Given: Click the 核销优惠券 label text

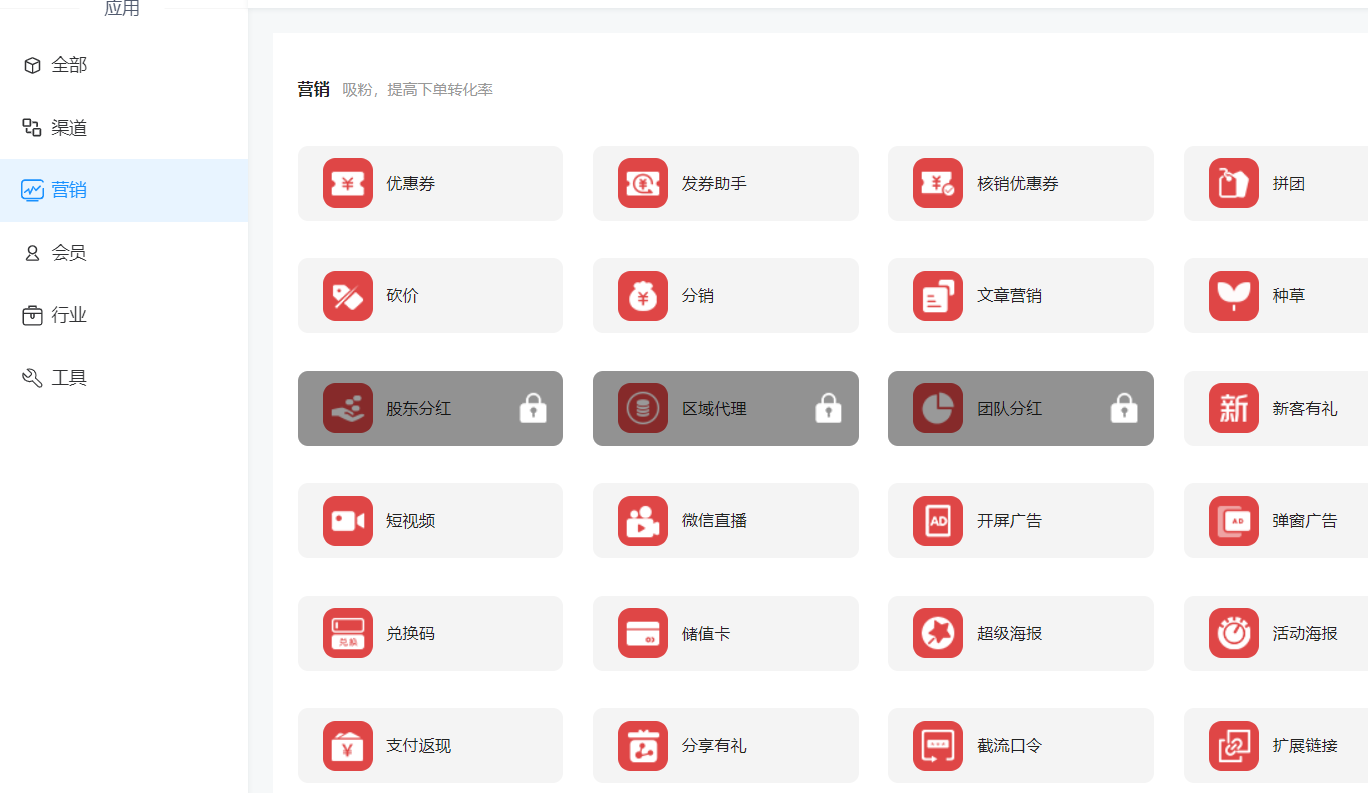Looking at the screenshot, I should tap(1018, 184).
